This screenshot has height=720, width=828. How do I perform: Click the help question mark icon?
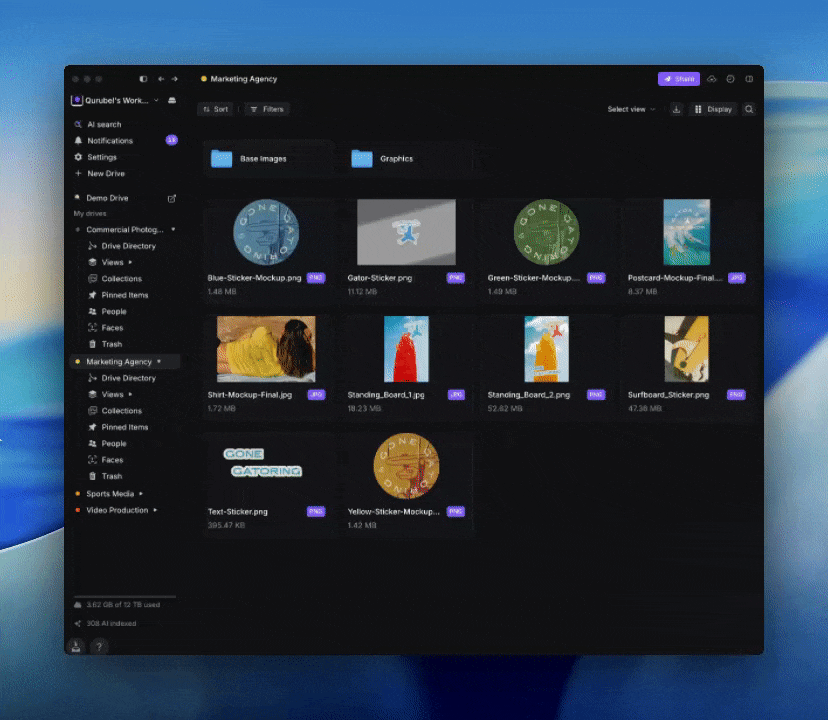[x=99, y=646]
